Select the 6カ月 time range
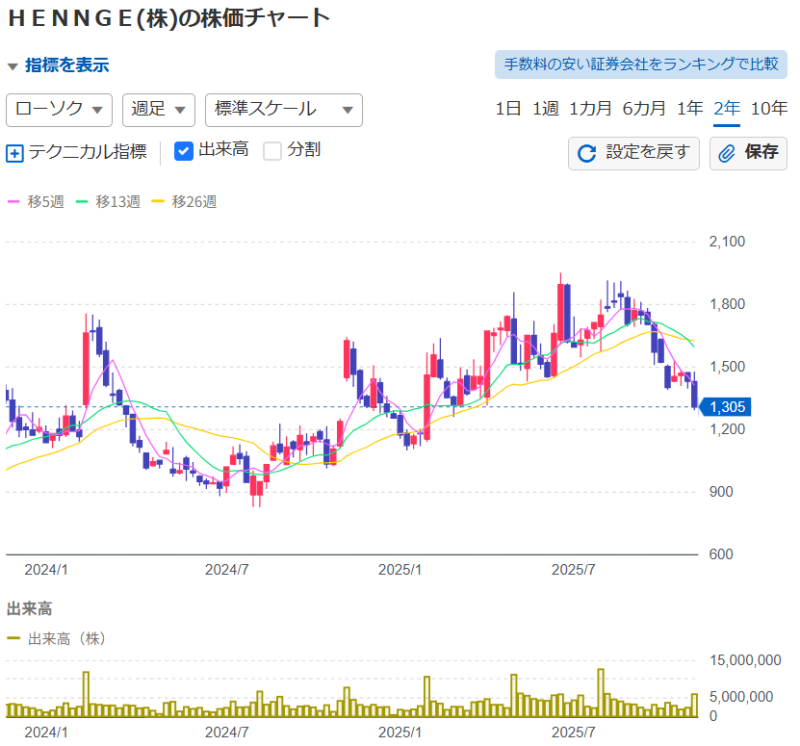Viewport: 800px width, 746px height. 644,109
